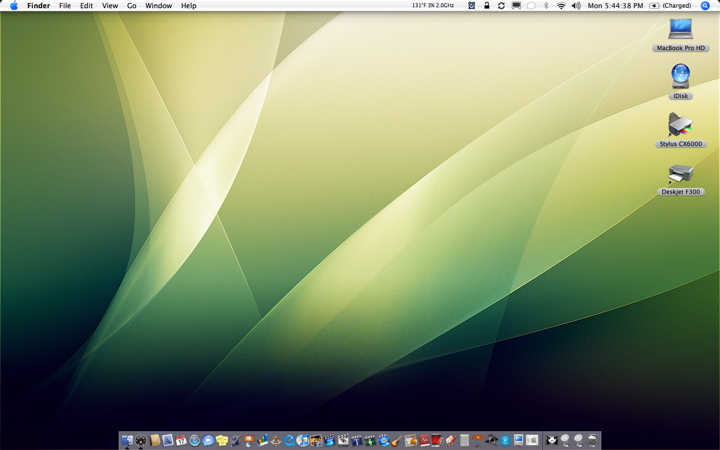The height and width of the screenshot is (450, 720).
Task: Open Spotlight search in menu bar
Action: [x=705, y=6]
